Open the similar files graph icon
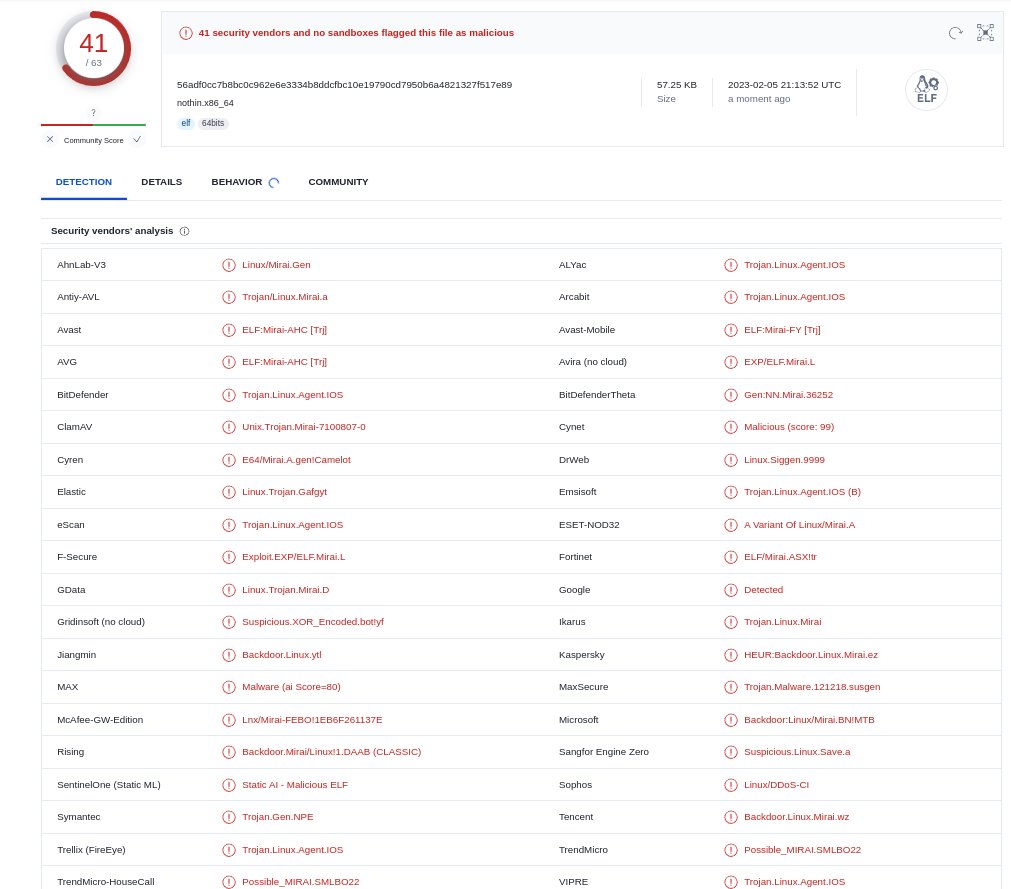The width and height of the screenshot is (1011, 889). [x=985, y=33]
